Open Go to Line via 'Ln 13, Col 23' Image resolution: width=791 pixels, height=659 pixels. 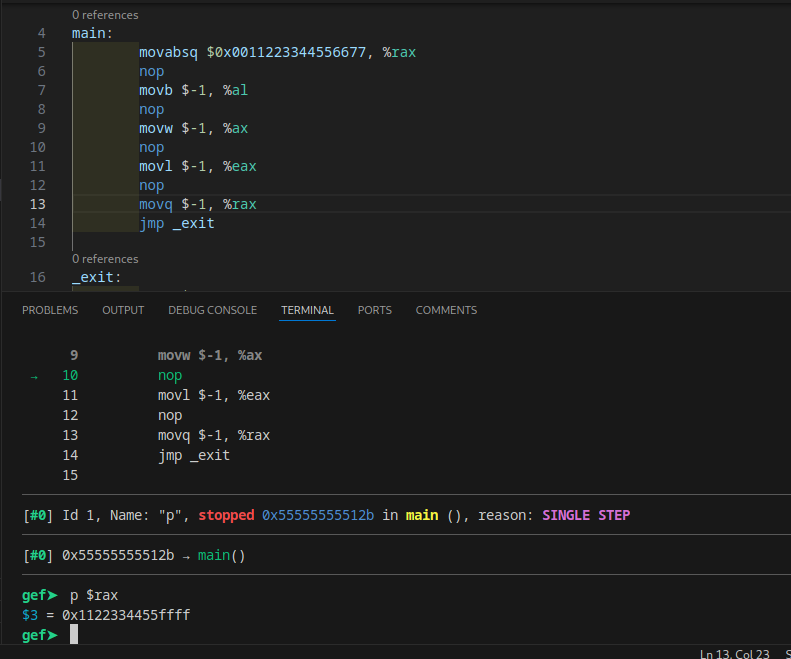[x=734, y=654]
